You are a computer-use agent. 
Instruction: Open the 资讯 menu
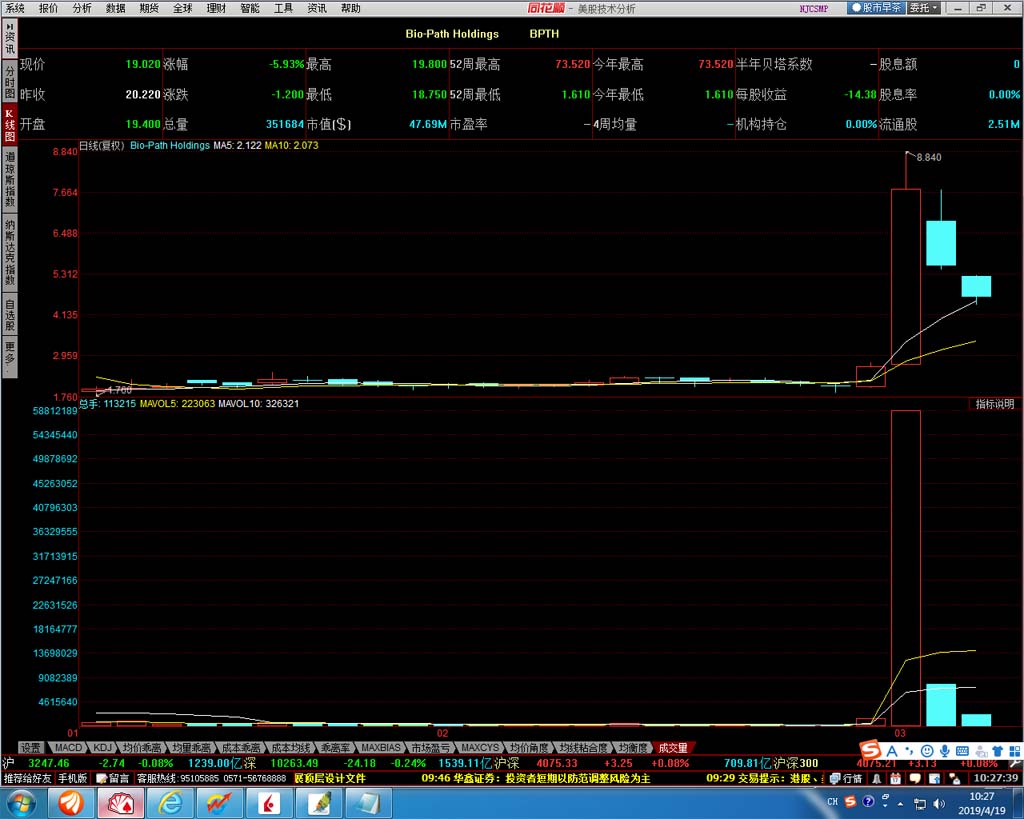click(317, 8)
